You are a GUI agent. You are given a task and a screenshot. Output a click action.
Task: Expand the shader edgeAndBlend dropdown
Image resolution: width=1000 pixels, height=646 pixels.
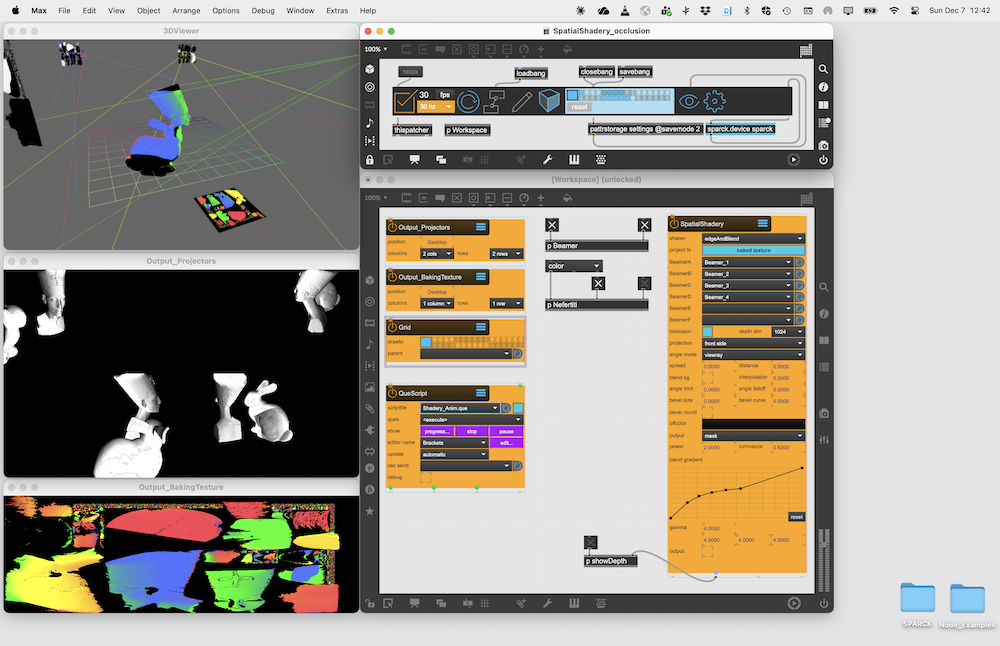point(753,239)
